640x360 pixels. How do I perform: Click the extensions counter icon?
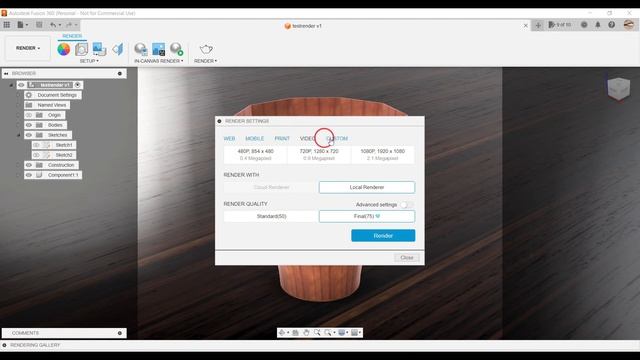tap(560, 25)
